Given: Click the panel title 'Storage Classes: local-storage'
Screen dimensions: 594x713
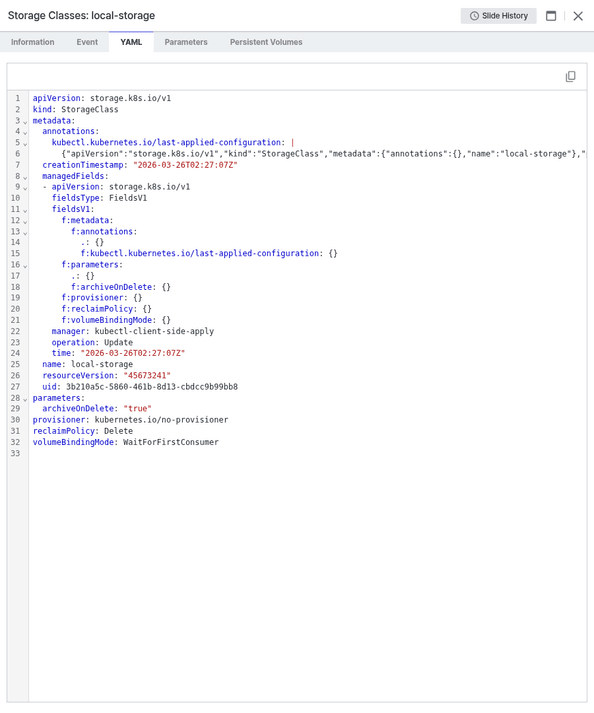Looking at the screenshot, I should pos(81,15).
